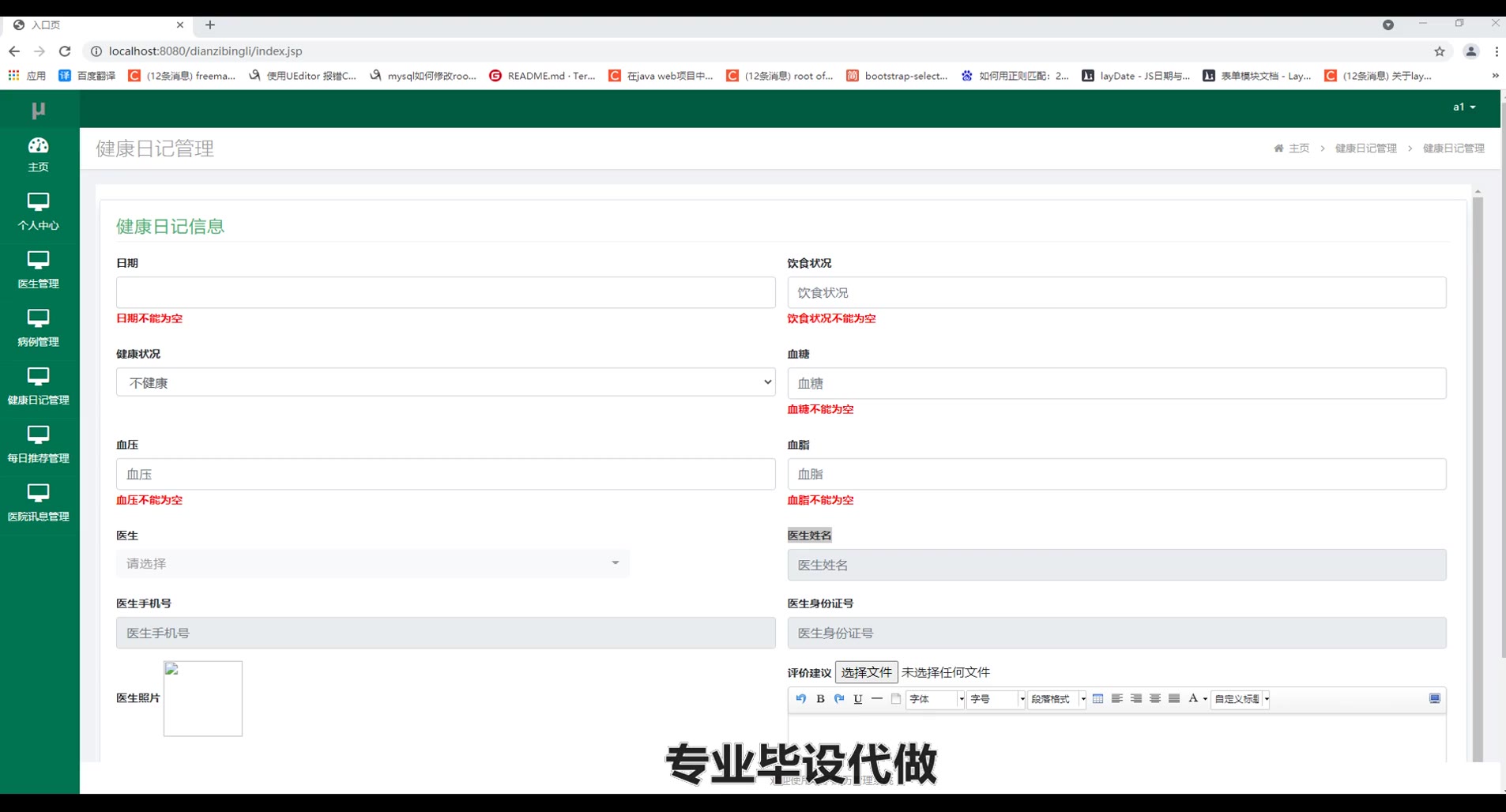Reload the browser page
Viewport: 1506px width, 812px height.
(x=65, y=51)
